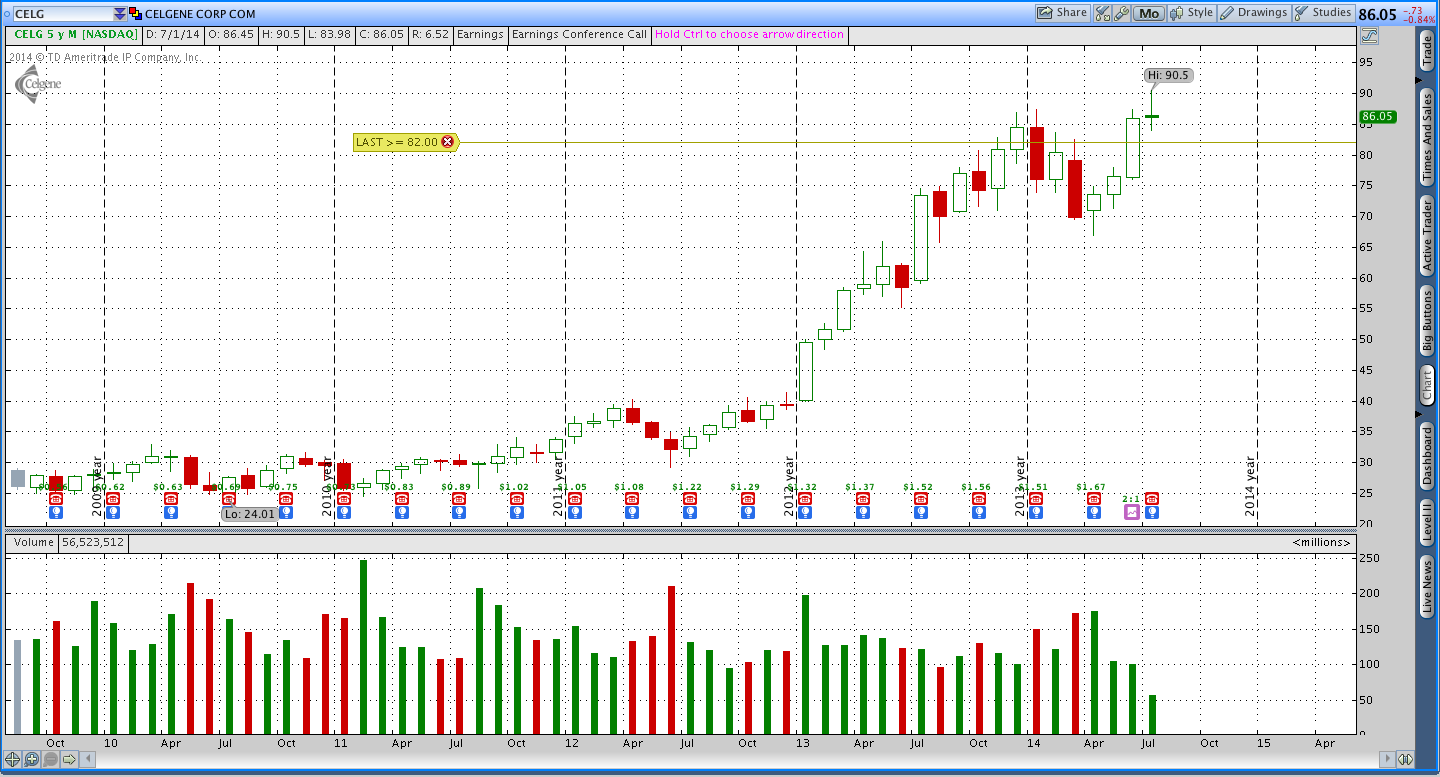Image resolution: width=1440 pixels, height=777 pixels.
Task: Open the Style menu
Action: click(1192, 13)
